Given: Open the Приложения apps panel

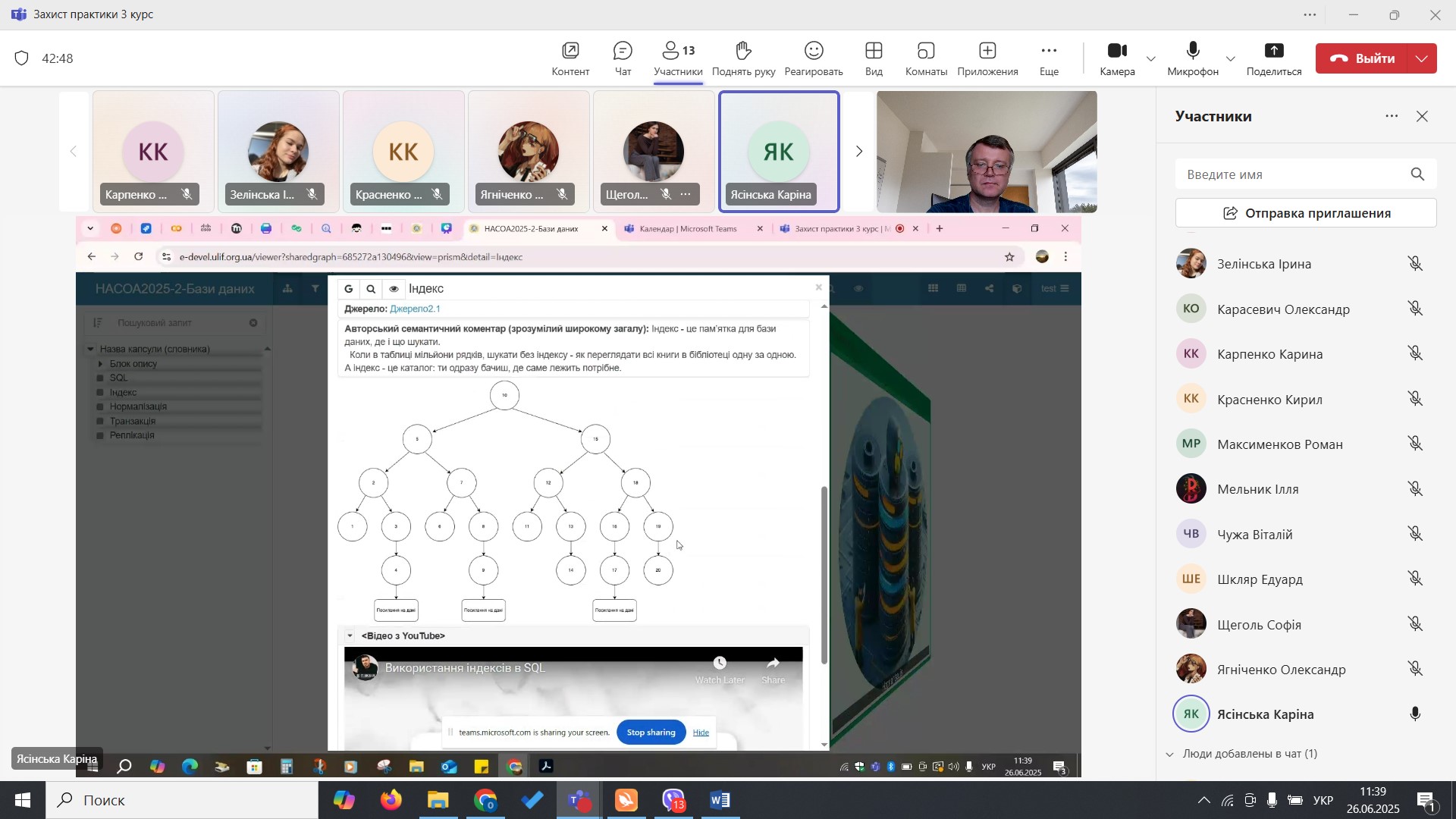Looking at the screenshot, I should point(987,59).
